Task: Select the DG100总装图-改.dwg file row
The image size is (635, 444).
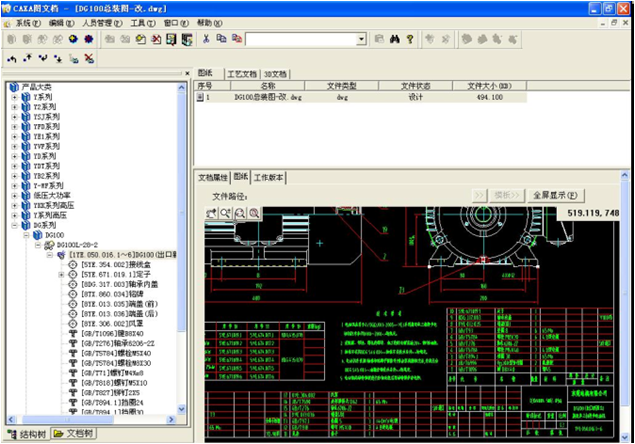Action: (x=361, y=97)
